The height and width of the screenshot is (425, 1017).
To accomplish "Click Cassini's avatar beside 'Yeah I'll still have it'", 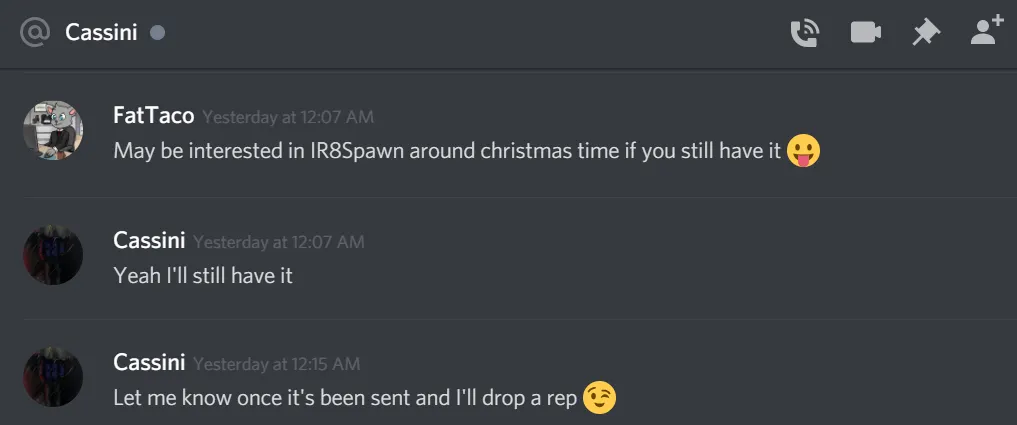I will pyautogui.click(x=53, y=254).
